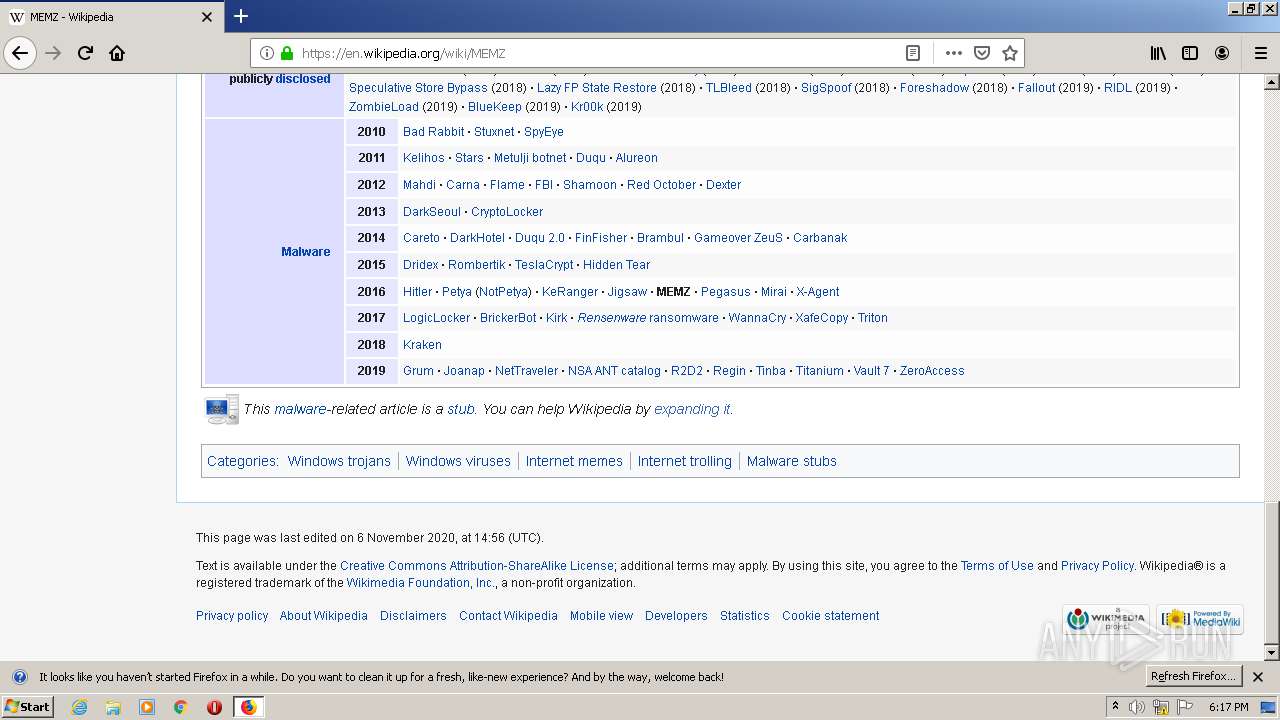Go to the Pegasus article

tap(725, 292)
